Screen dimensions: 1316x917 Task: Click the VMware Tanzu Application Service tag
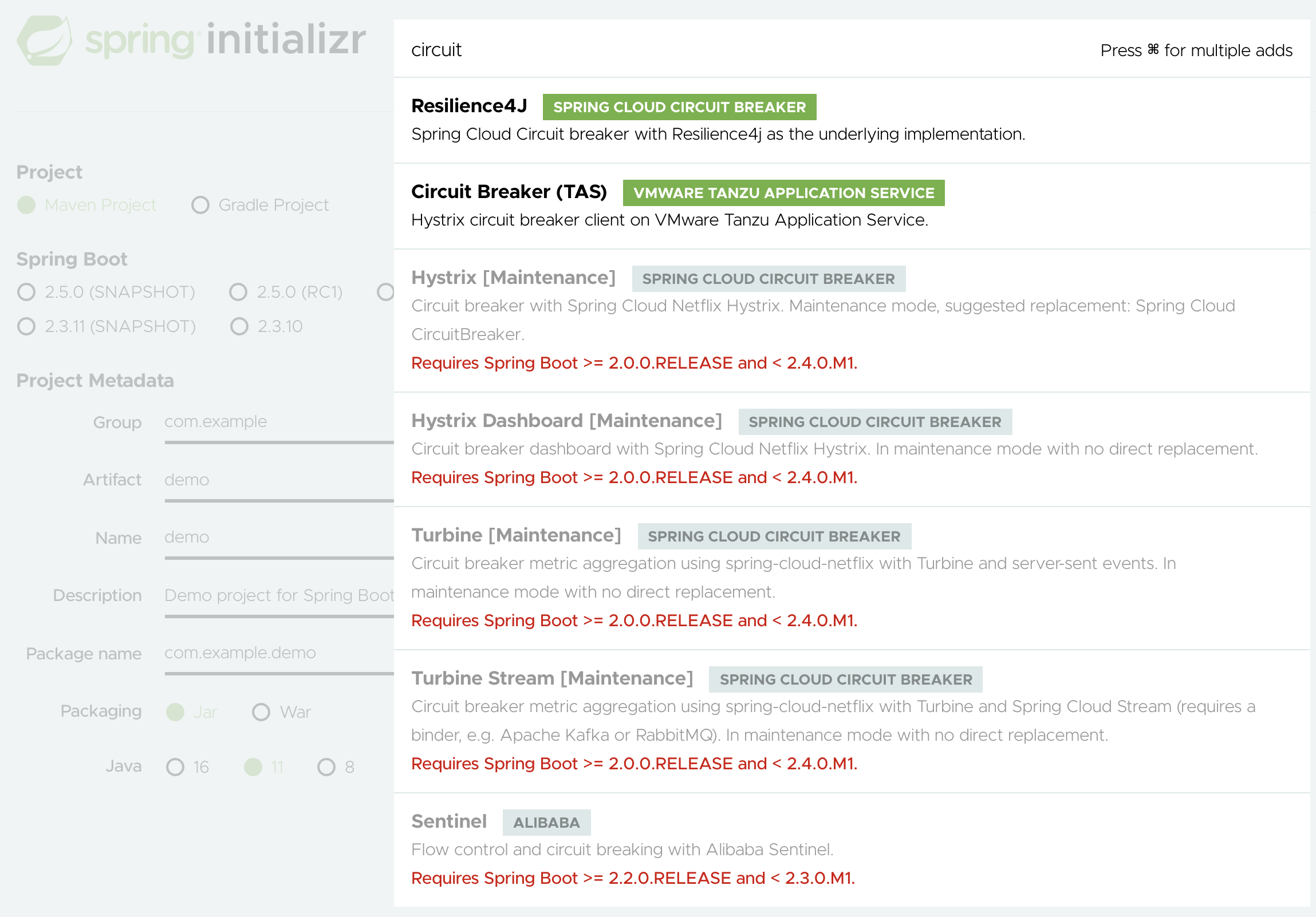click(783, 193)
